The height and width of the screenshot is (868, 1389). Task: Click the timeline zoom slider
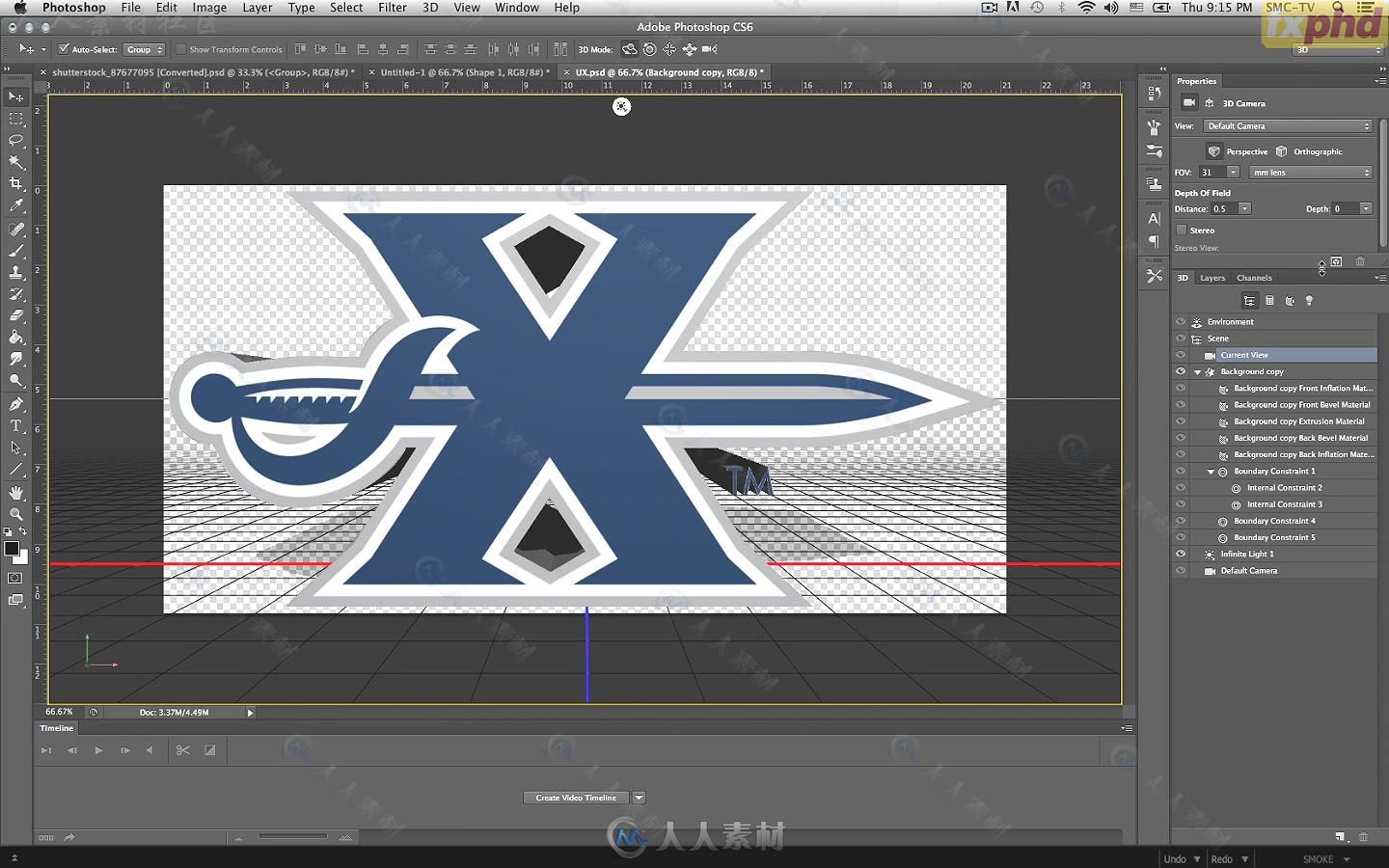(293, 837)
